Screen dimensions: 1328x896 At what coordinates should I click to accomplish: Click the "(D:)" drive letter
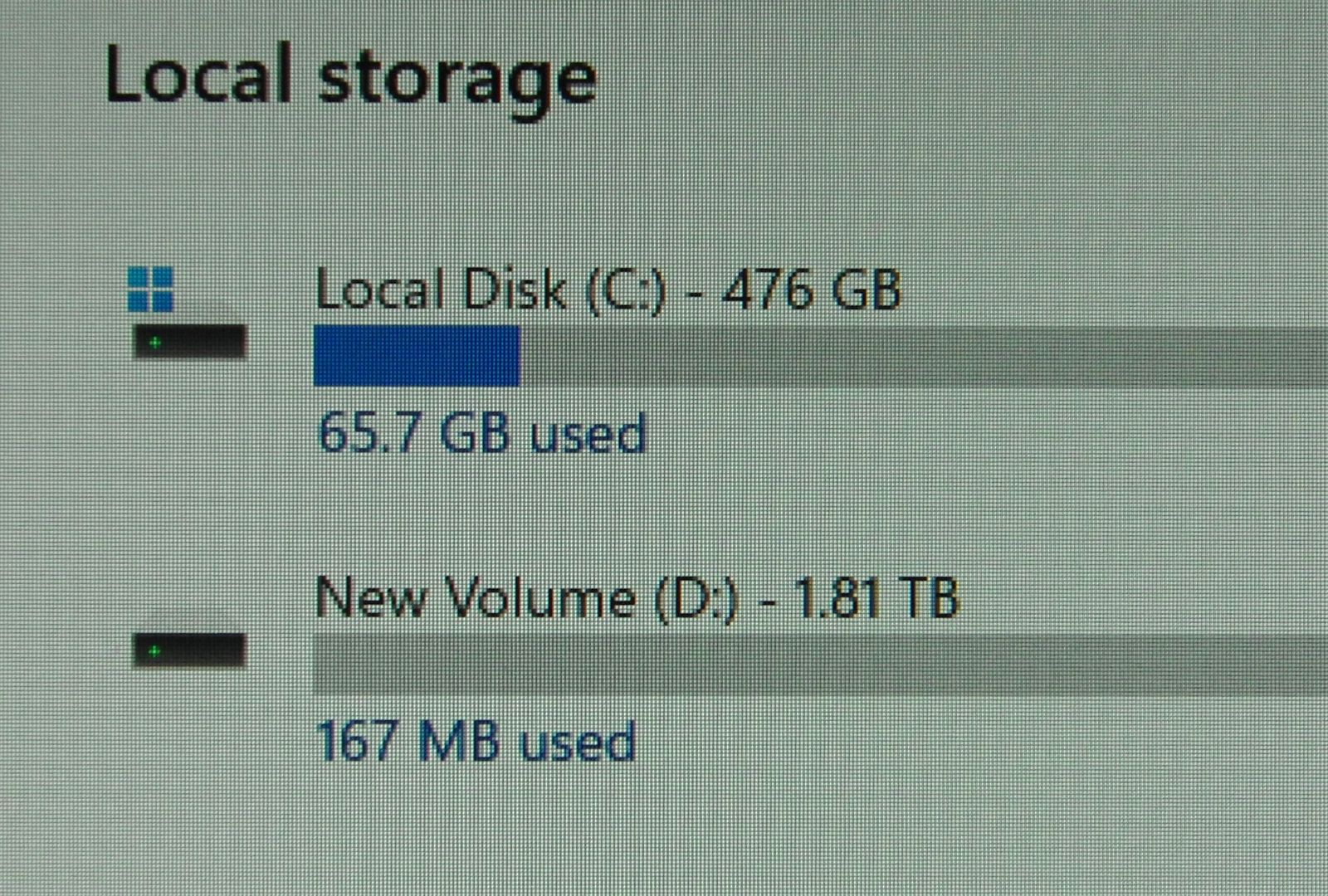coord(696,598)
